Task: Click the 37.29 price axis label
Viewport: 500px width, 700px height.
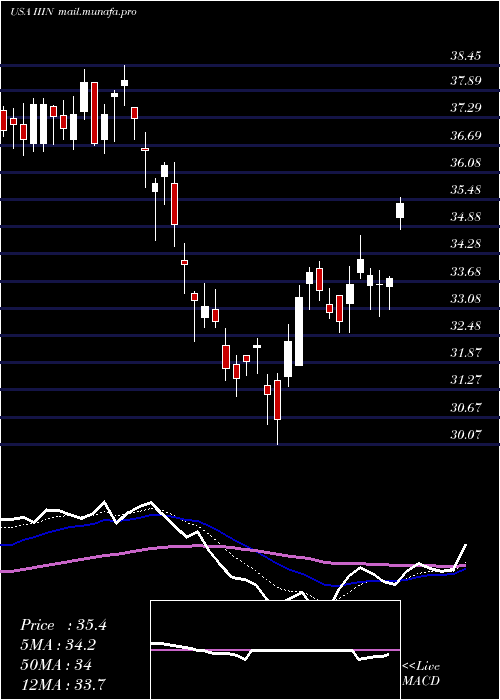Action: click(x=466, y=108)
